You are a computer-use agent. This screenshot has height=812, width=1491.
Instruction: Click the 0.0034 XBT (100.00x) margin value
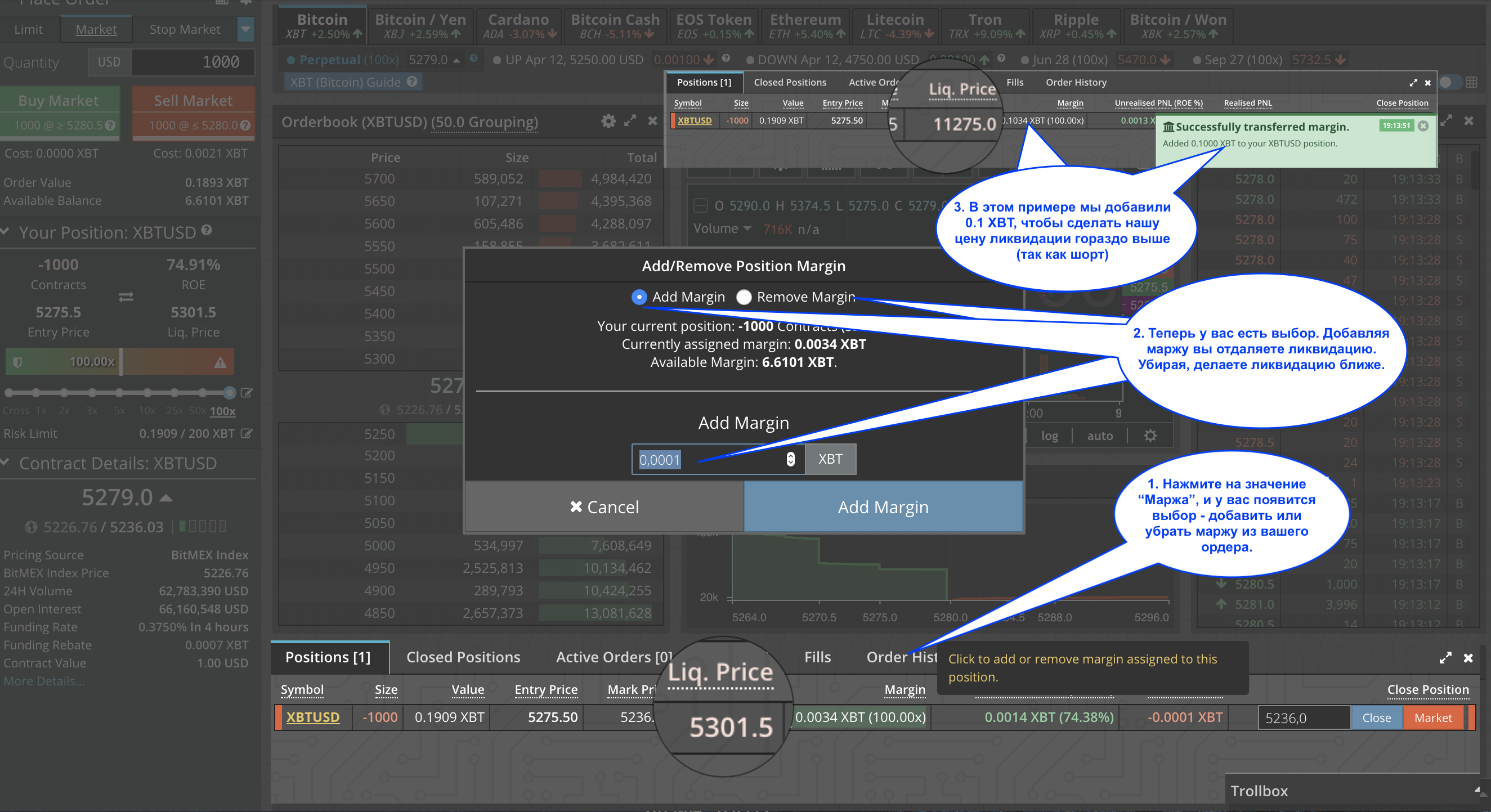click(860, 717)
